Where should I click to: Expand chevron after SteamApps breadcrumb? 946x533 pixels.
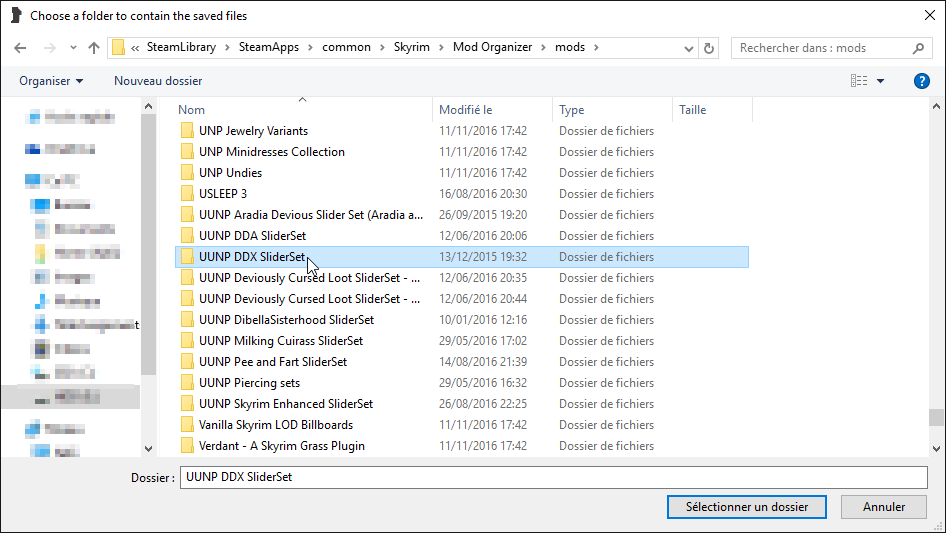pyautogui.click(x=310, y=48)
